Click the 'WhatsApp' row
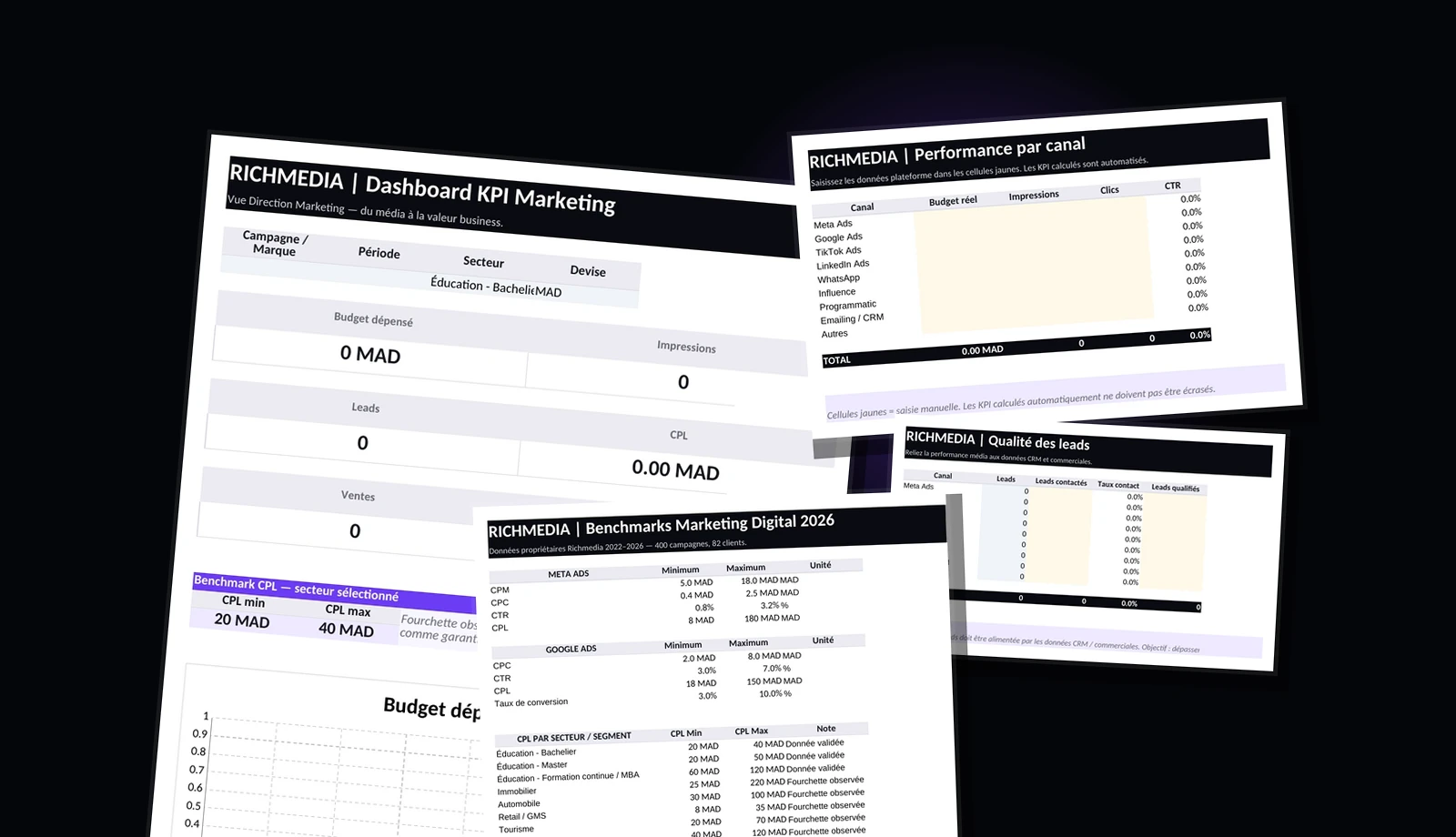The height and width of the screenshot is (837, 1456). tap(838, 278)
